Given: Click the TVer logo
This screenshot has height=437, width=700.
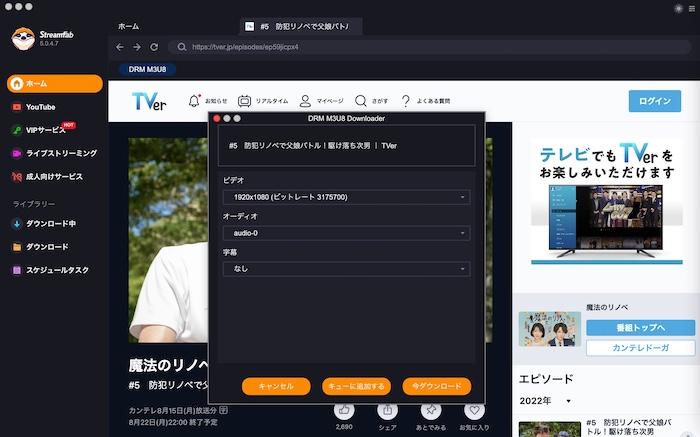Looking at the screenshot, I should [149, 101].
